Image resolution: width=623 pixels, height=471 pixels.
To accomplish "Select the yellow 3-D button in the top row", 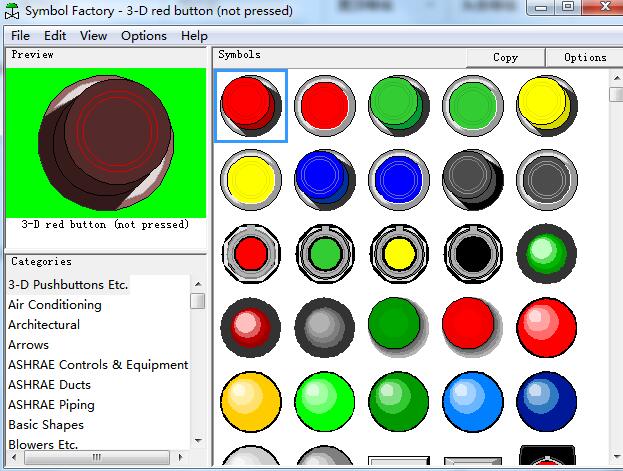I will click(546, 105).
